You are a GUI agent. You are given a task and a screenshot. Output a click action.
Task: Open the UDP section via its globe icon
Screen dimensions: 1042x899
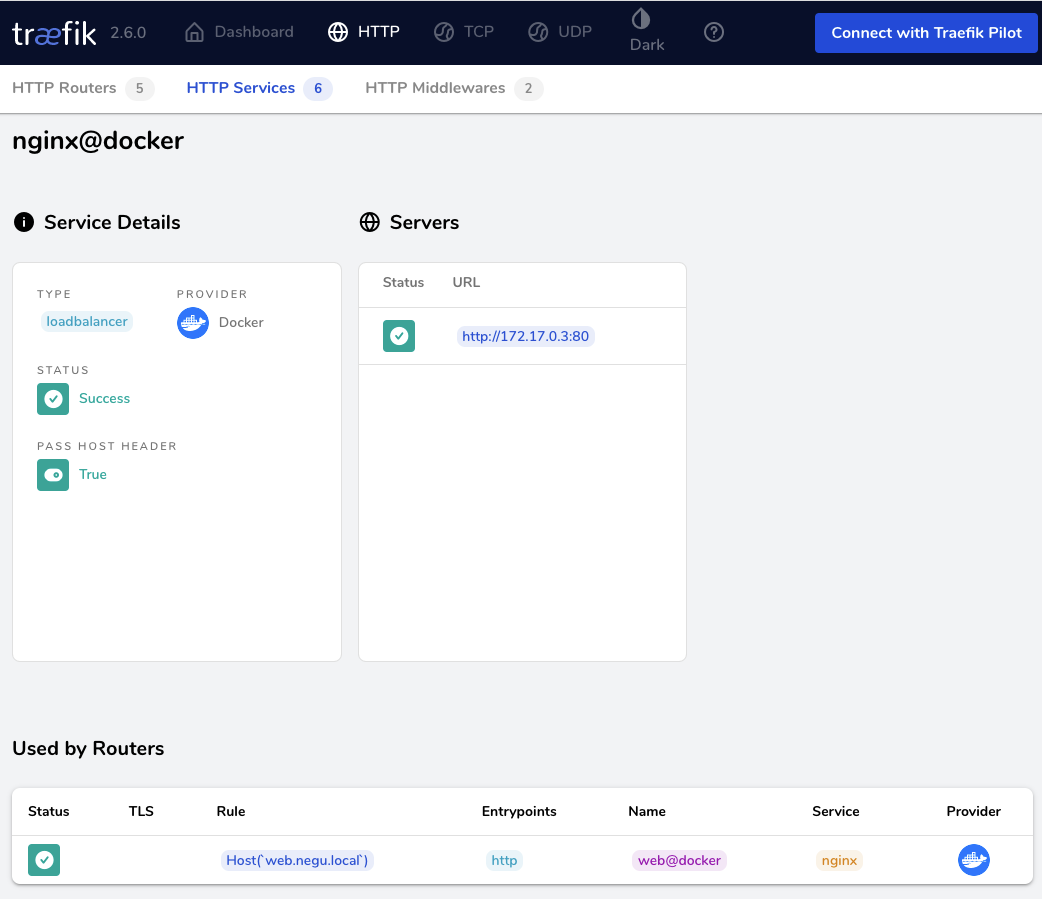[537, 31]
